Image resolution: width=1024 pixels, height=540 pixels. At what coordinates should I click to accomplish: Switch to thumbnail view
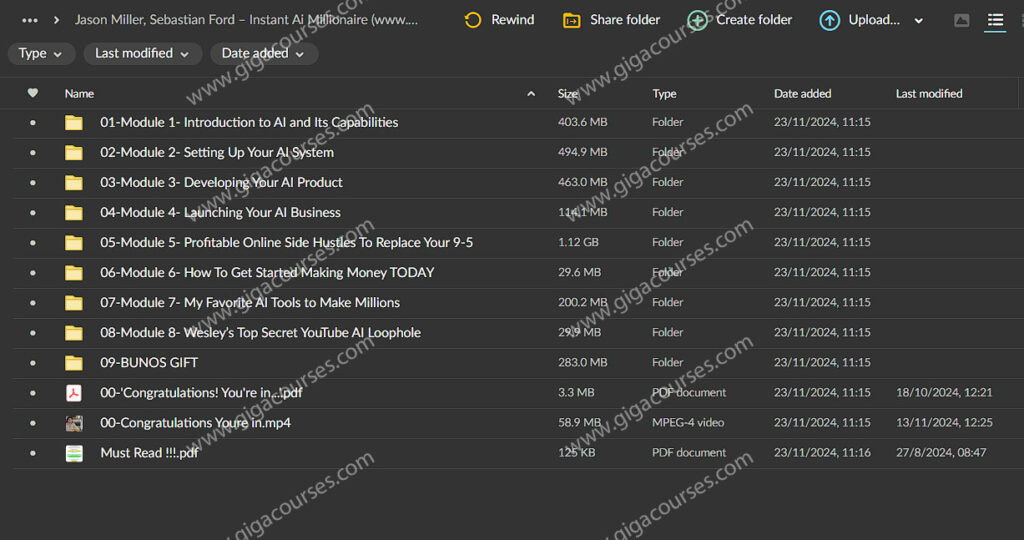(x=961, y=20)
